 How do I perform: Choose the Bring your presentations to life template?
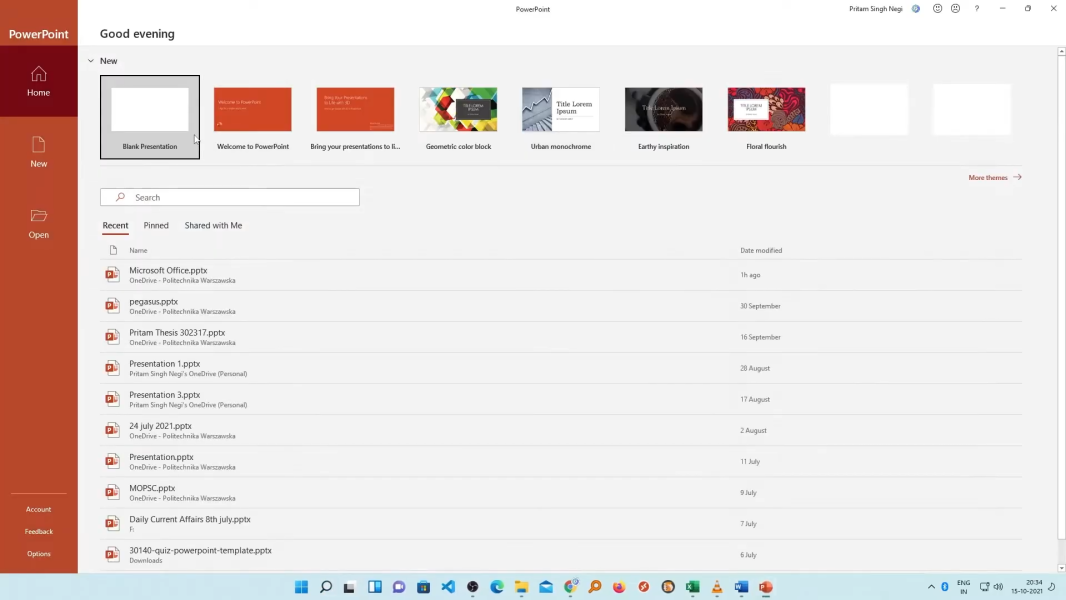point(356,117)
